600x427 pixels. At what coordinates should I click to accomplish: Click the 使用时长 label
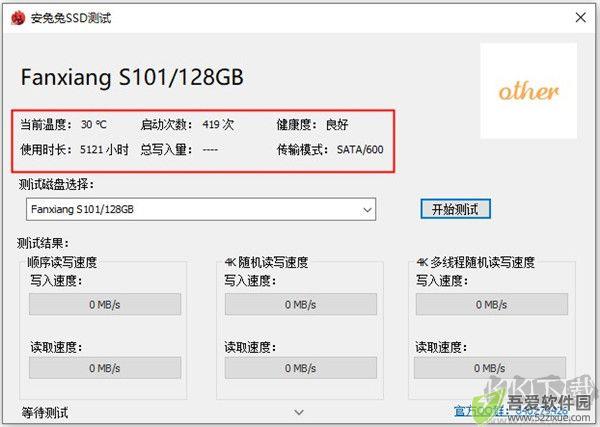tap(46, 149)
